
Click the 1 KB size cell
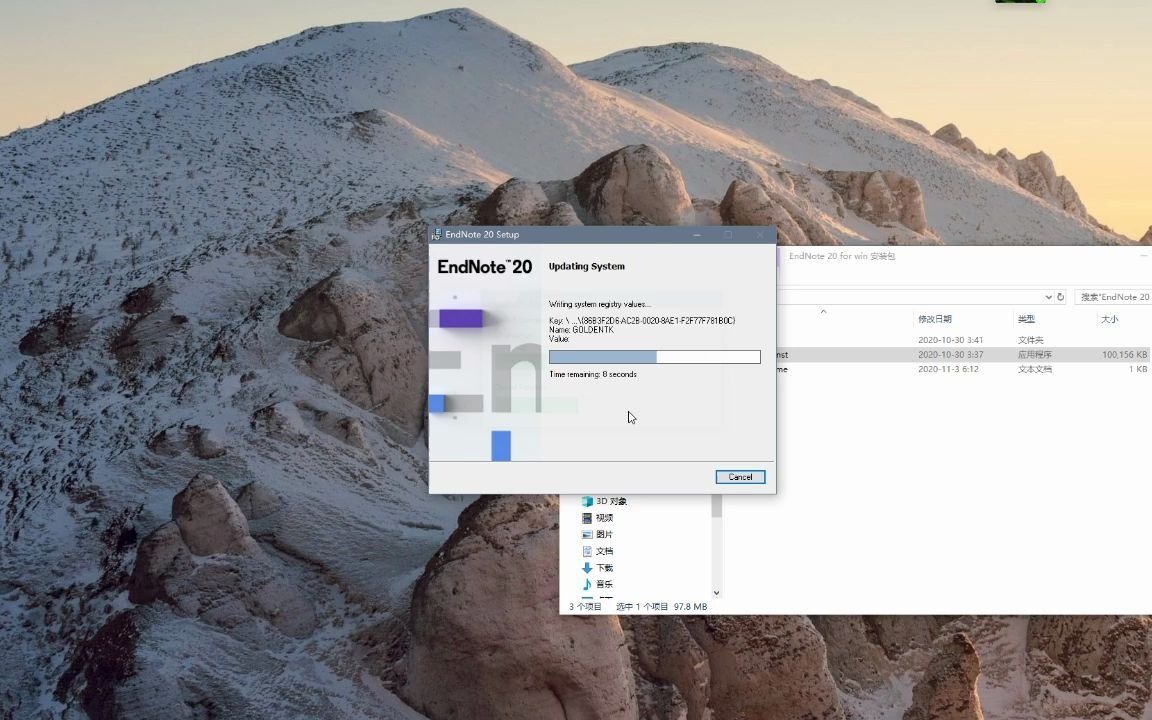tap(1137, 369)
